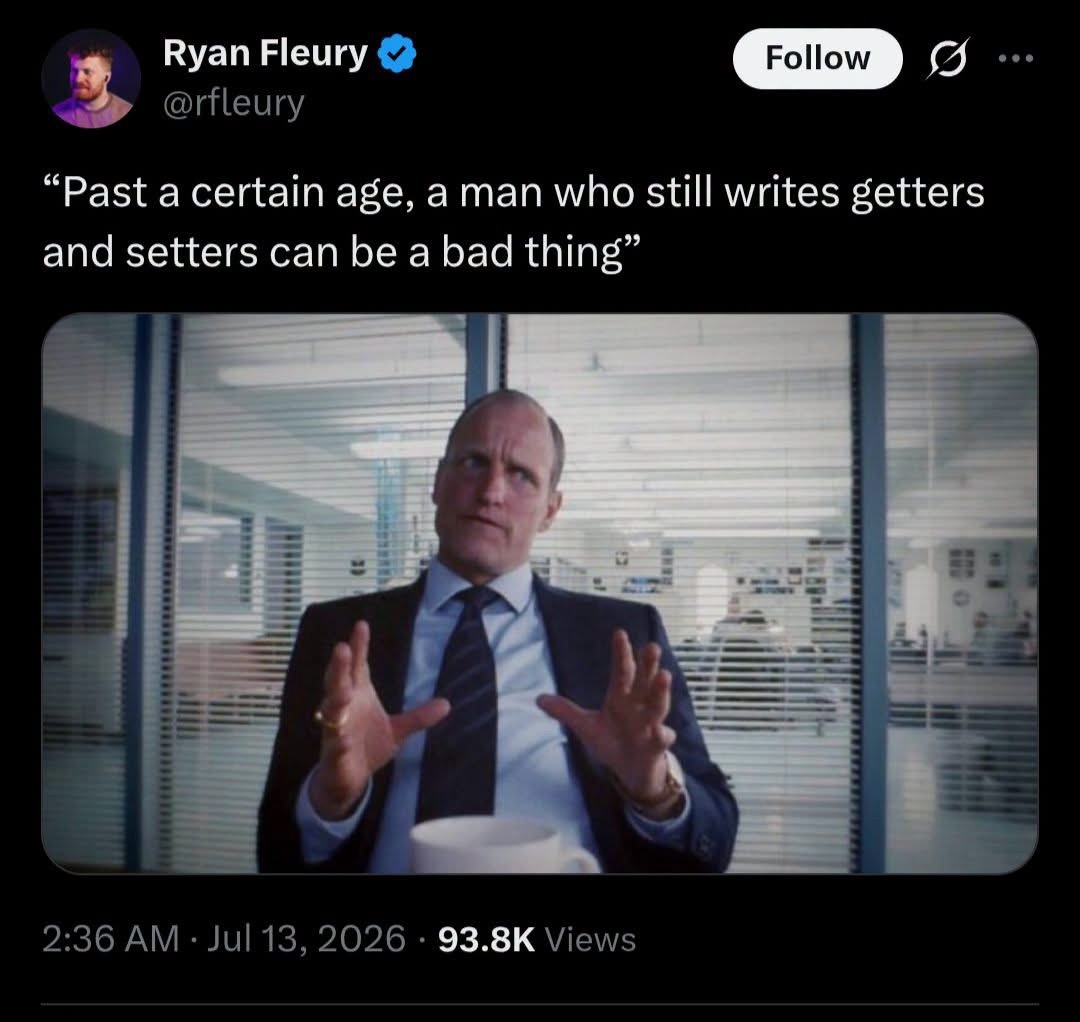Click the gold wristwatch in the photo

663,784
